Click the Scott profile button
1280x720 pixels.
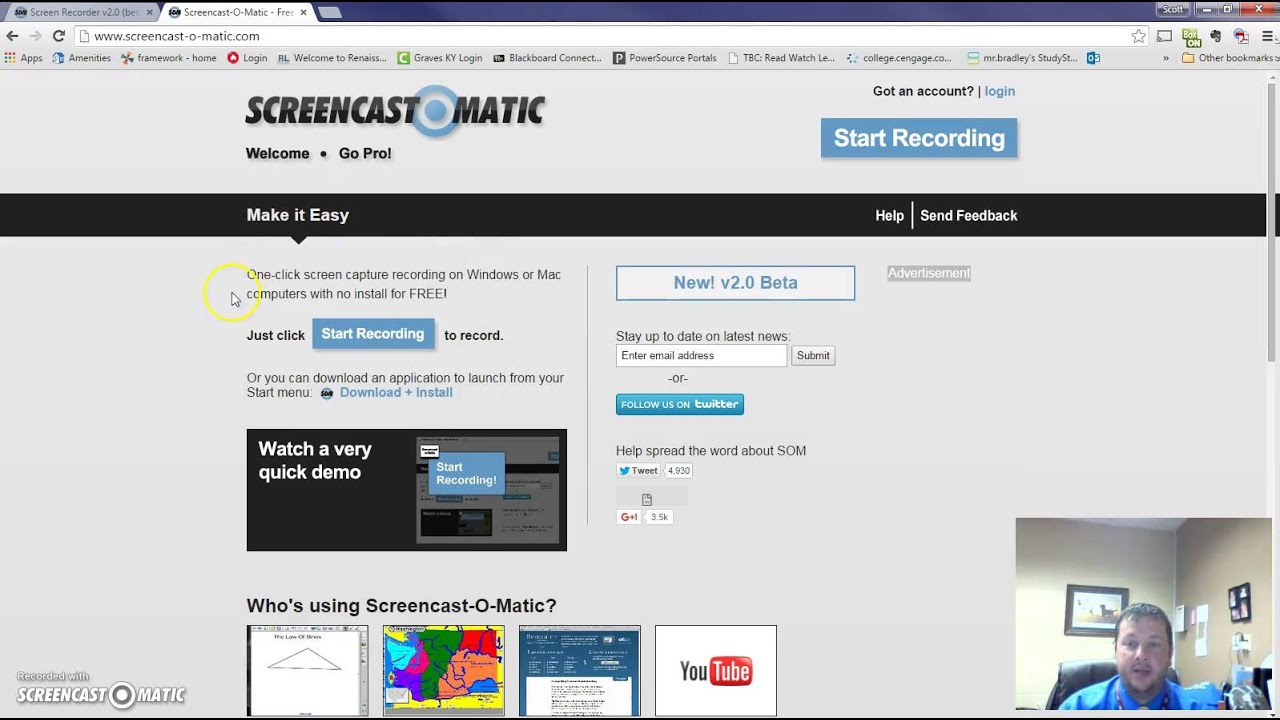(x=1173, y=8)
